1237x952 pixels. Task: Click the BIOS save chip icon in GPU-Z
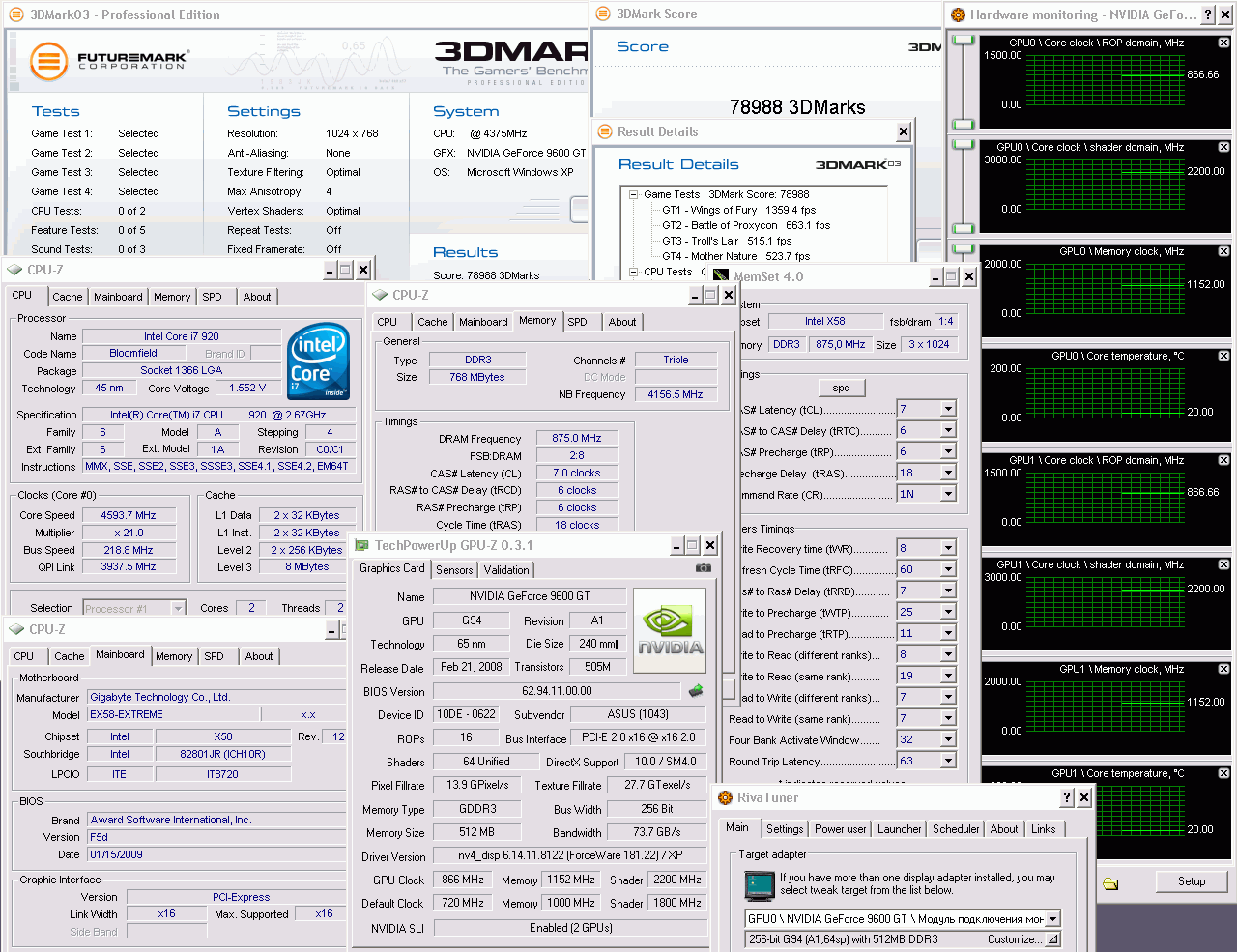coord(696,690)
